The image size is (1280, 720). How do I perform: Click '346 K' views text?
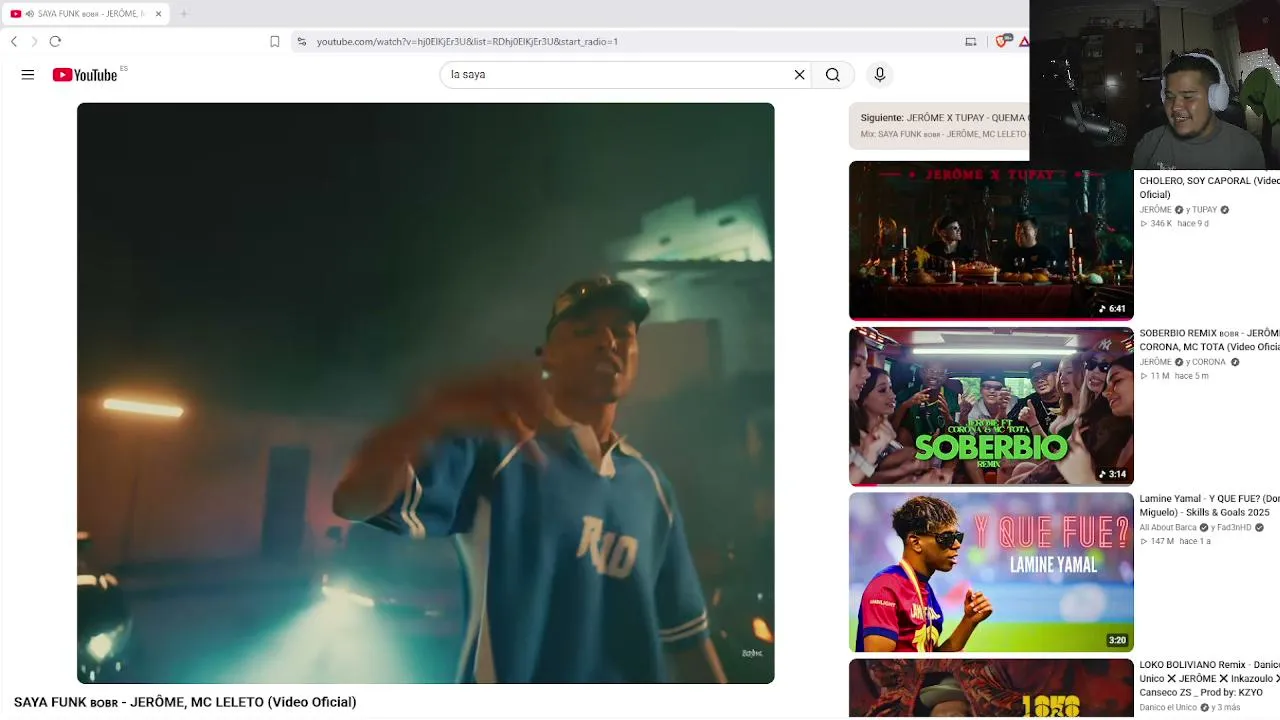[1160, 223]
